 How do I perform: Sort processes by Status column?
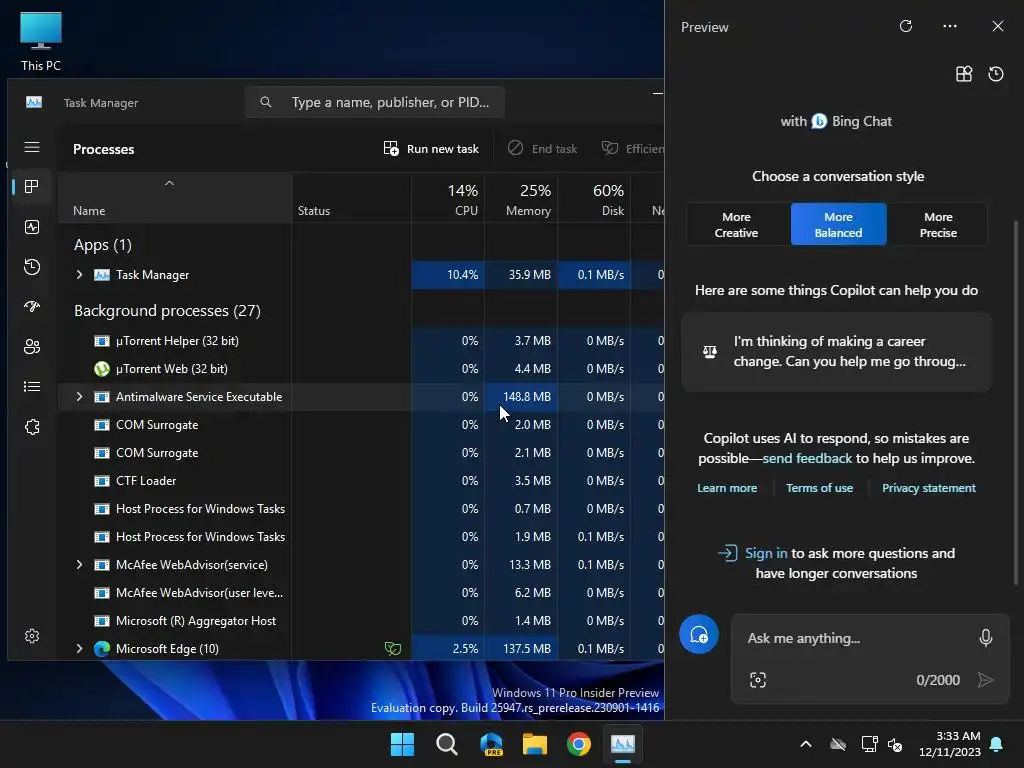tap(351, 199)
